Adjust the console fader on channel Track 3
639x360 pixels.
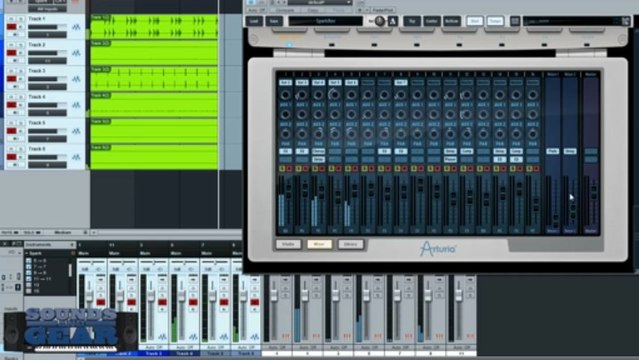151,297
